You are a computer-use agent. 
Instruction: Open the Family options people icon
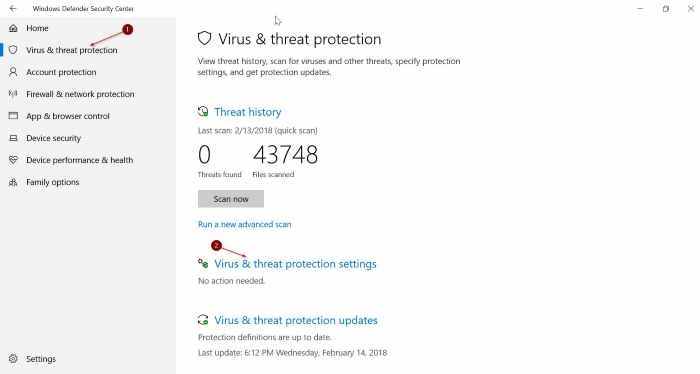pyautogui.click(x=13, y=182)
